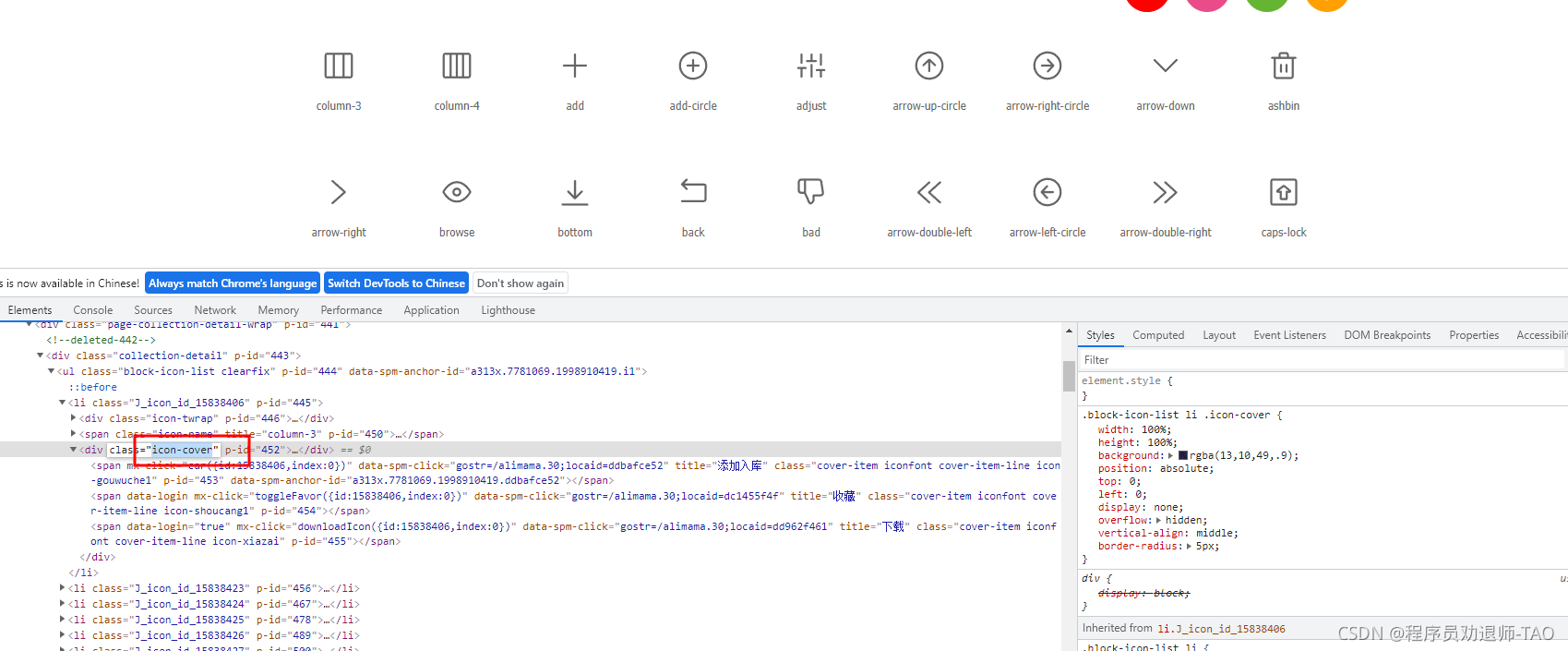Expand the J_icon_id_15838424 li node
The width and height of the screenshot is (1568, 651).
62,604
